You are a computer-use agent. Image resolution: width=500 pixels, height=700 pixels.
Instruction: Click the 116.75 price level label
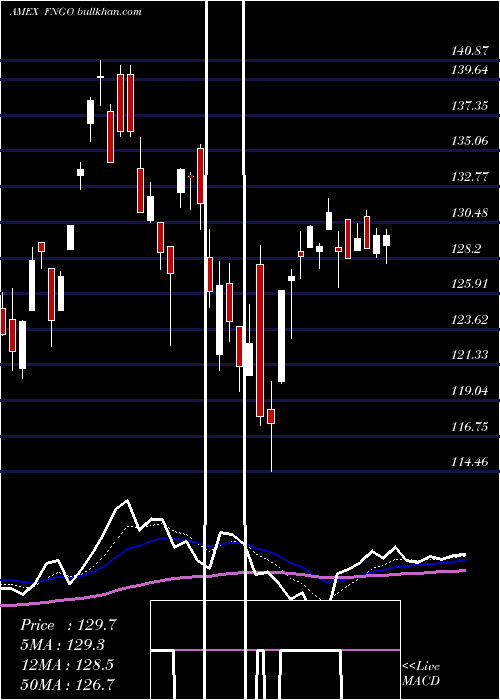pos(470,426)
